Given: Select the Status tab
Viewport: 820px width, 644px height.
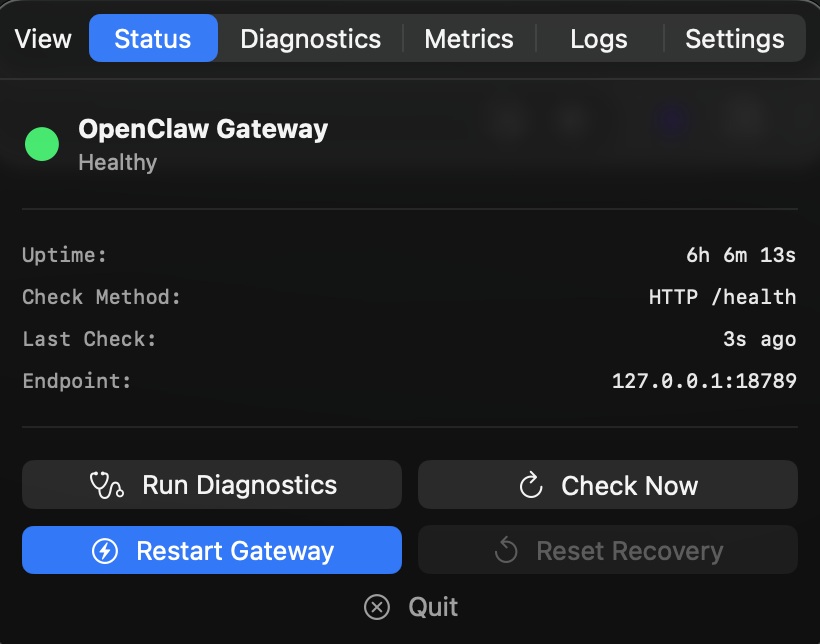Looking at the screenshot, I should [x=153, y=38].
